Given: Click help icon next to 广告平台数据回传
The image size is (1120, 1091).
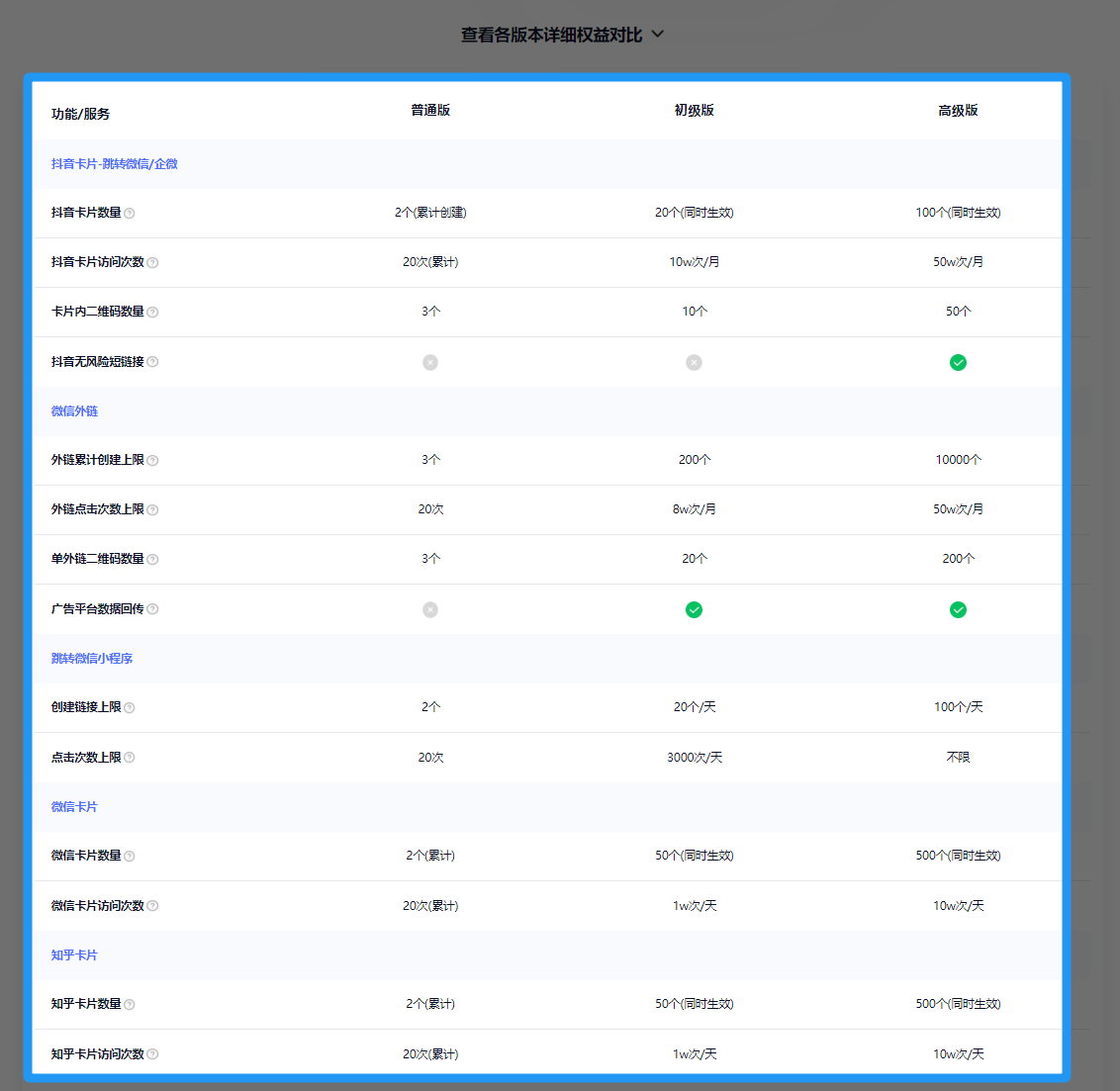Looking at the screenshot, I should [152, 609].
